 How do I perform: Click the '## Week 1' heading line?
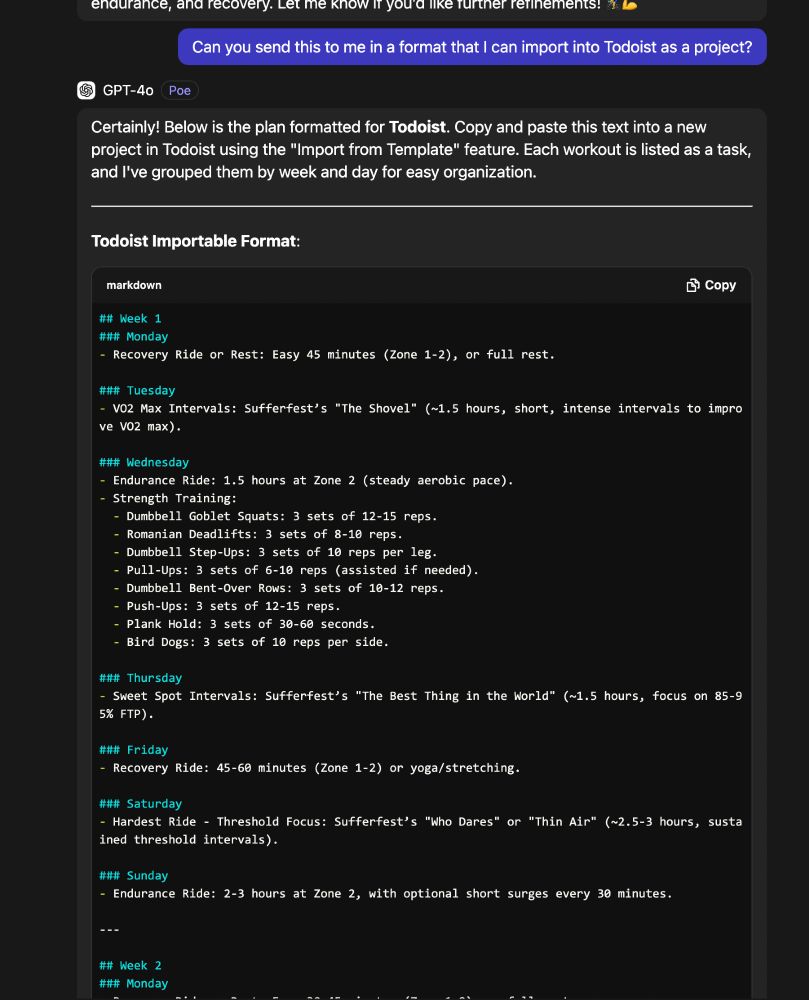(x=131, y=318)
